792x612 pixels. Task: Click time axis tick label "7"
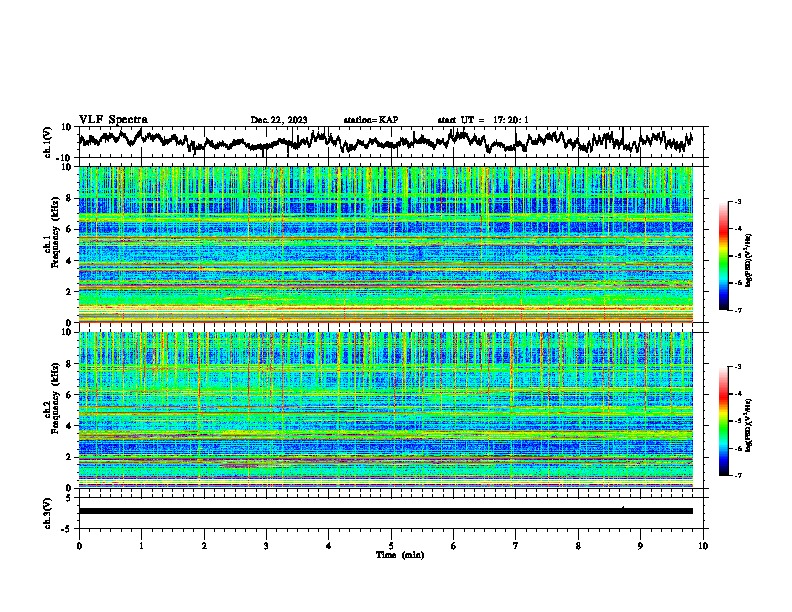point(516,546)
